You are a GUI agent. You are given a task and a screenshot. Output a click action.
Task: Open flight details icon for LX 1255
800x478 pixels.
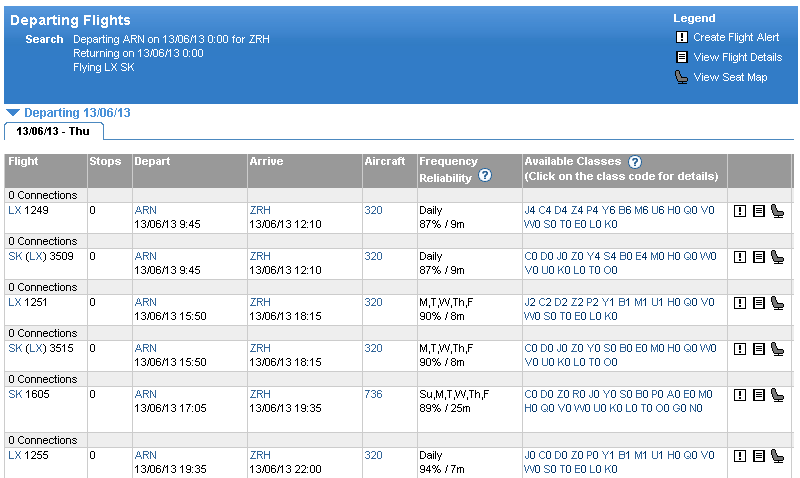click(759, 456)
